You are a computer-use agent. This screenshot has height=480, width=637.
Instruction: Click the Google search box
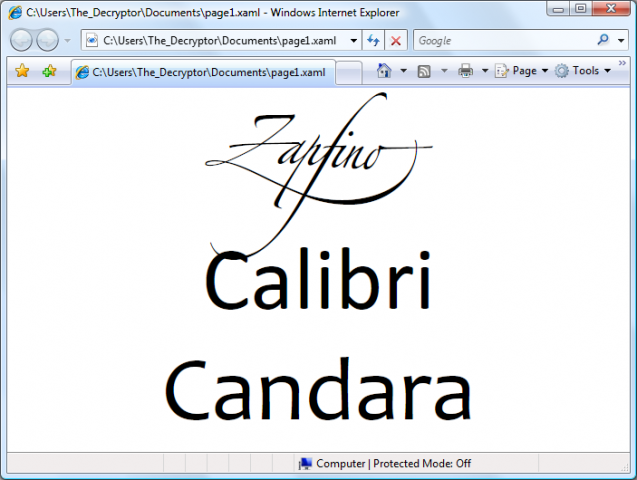tap(505, 41)
